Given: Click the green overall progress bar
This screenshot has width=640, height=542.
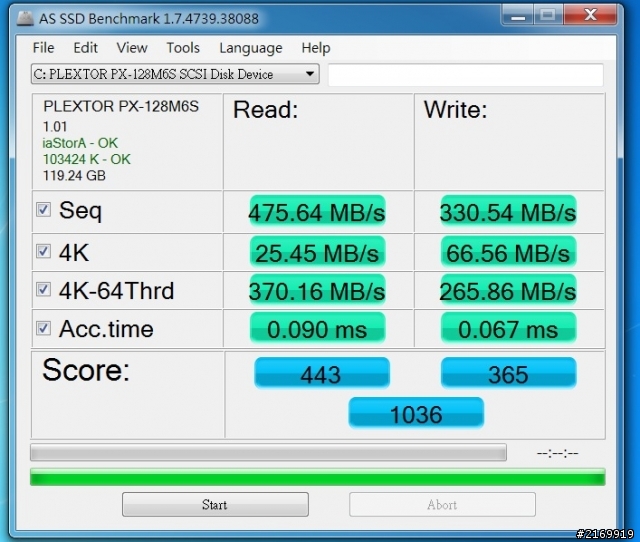Looking at the screenshot, I should point(318,477).
